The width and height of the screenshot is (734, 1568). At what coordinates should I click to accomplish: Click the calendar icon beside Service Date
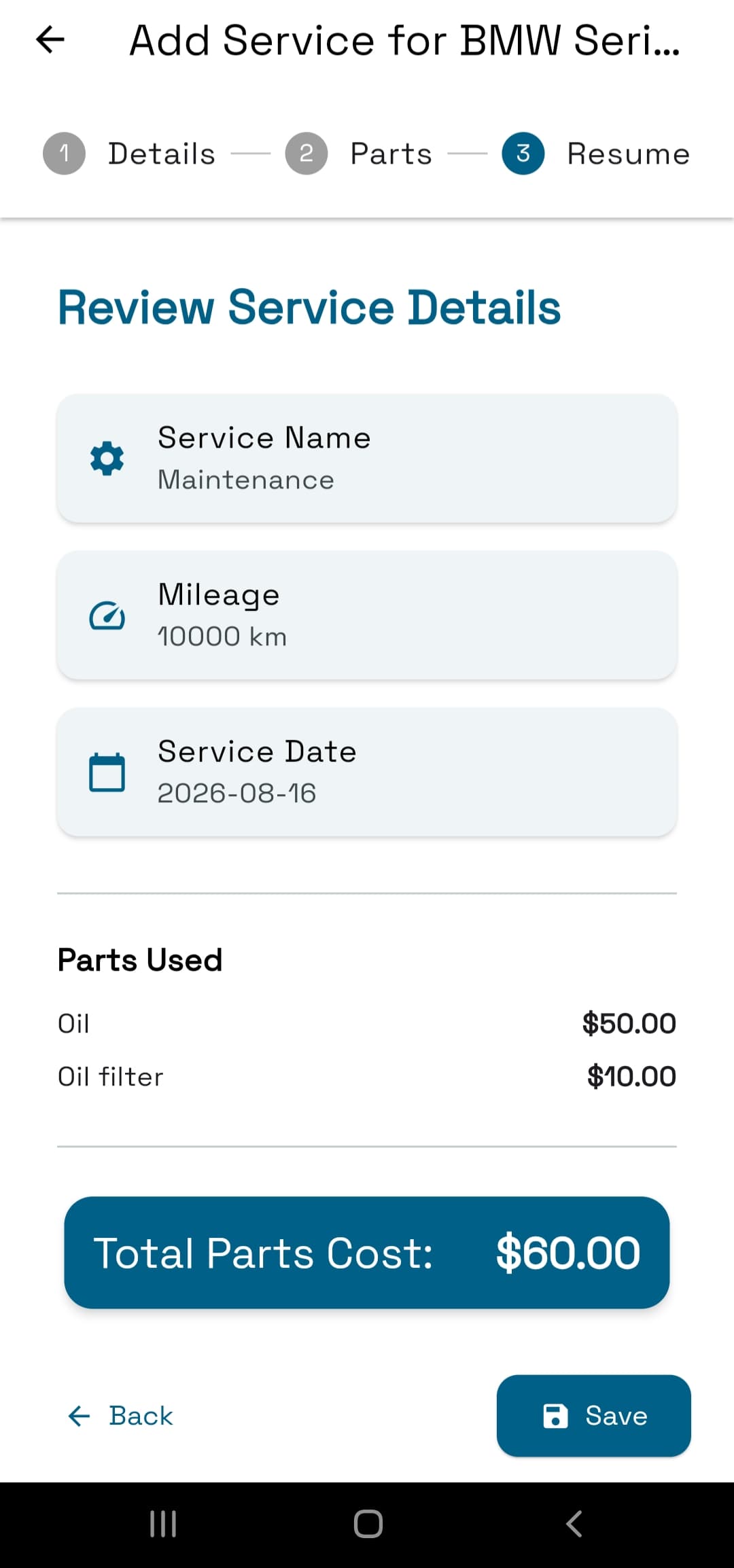pyautogui.click(x=107, y=772)
